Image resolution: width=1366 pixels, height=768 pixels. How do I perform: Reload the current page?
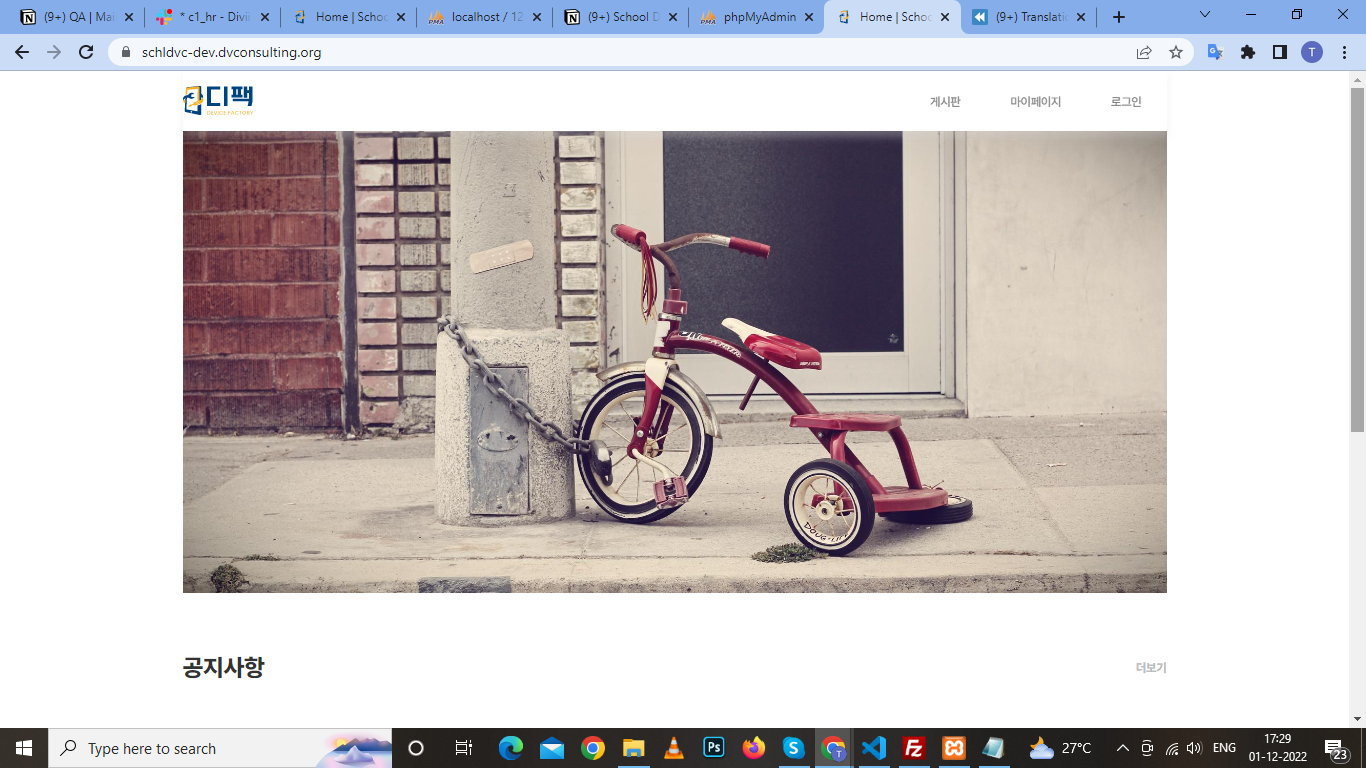click(86, 52)
